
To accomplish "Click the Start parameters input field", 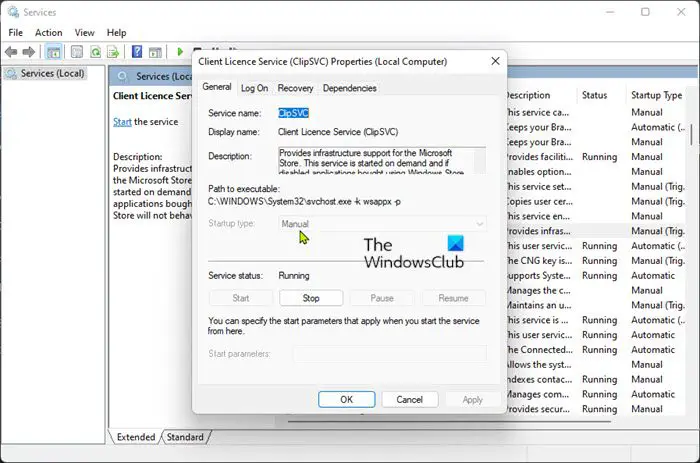I will point(390,354).
